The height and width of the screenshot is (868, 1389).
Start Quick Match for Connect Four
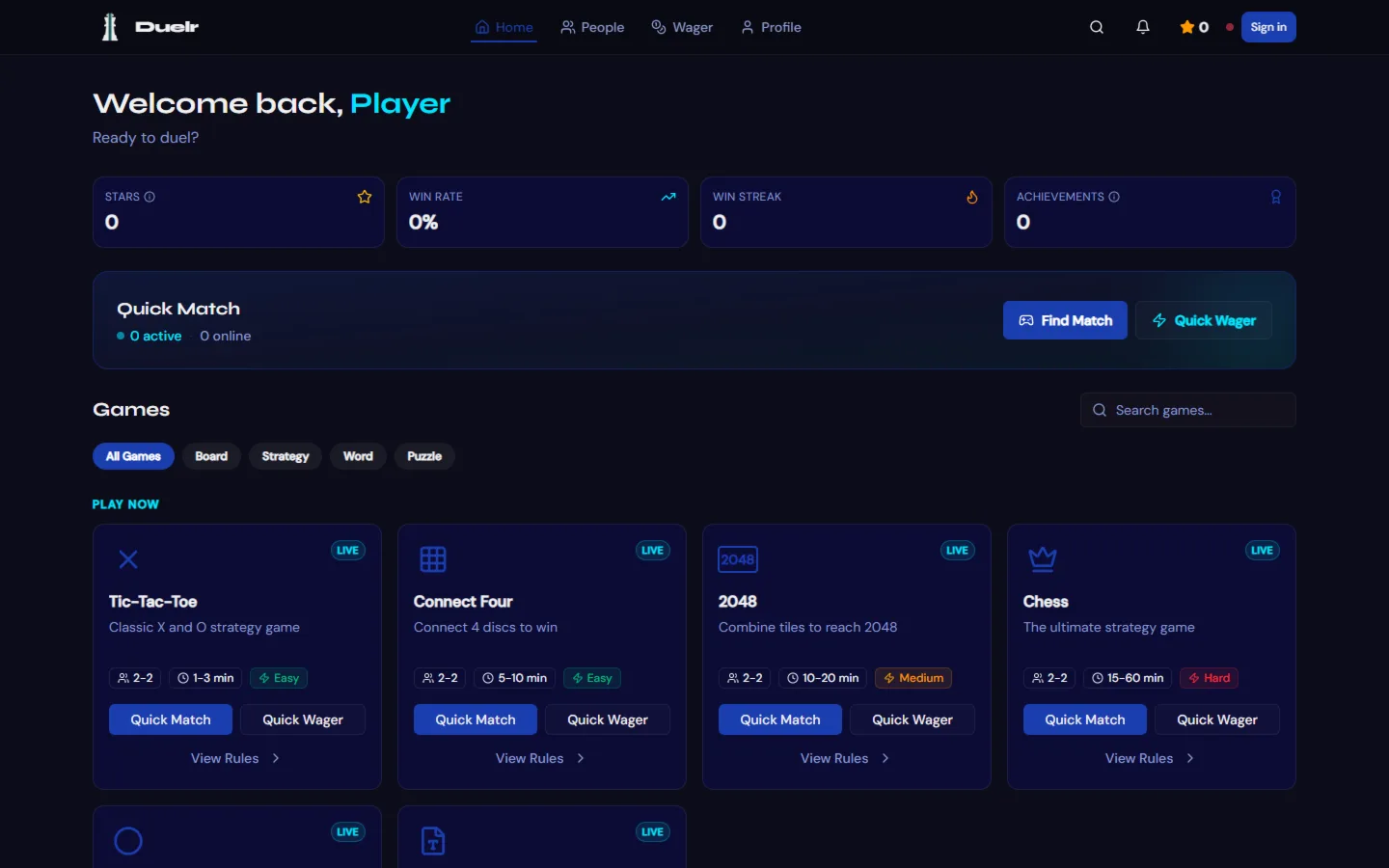476,719
